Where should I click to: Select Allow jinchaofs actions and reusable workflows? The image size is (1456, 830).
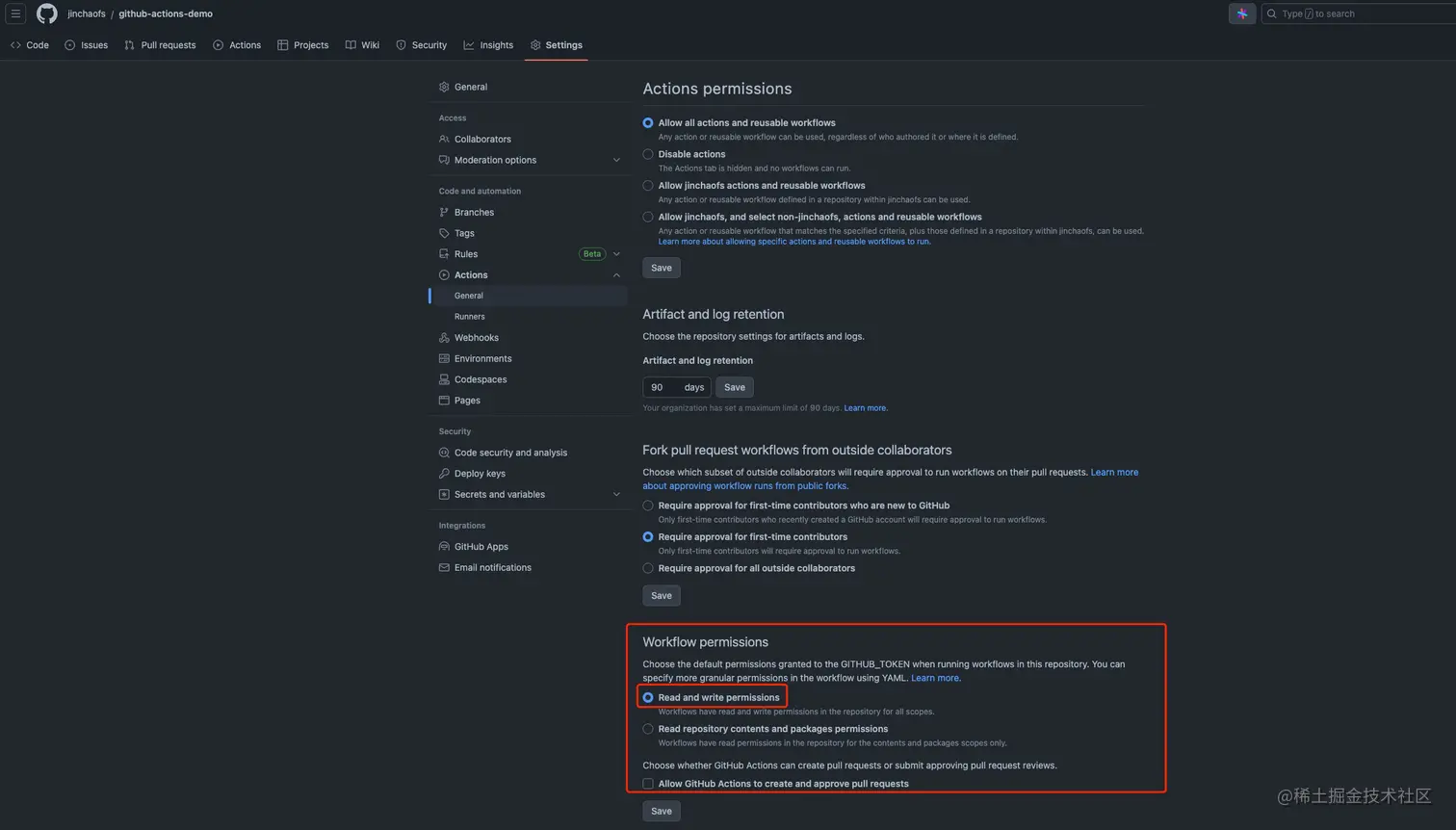[648, 186]
